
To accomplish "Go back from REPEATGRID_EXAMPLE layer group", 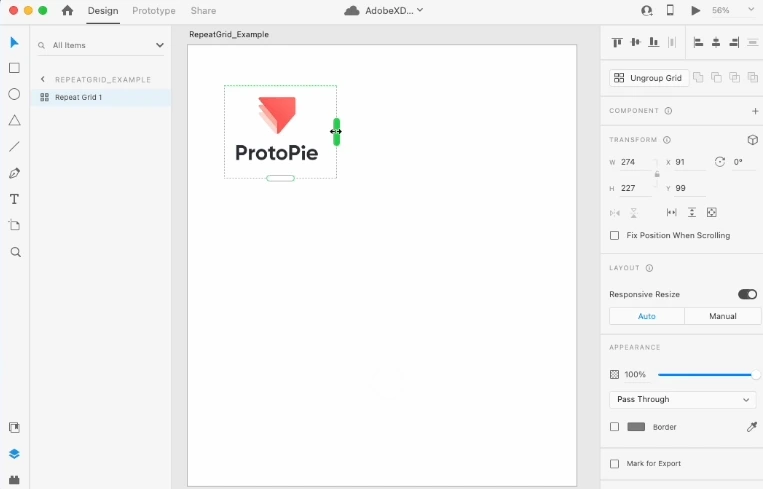I will (43, 79).
